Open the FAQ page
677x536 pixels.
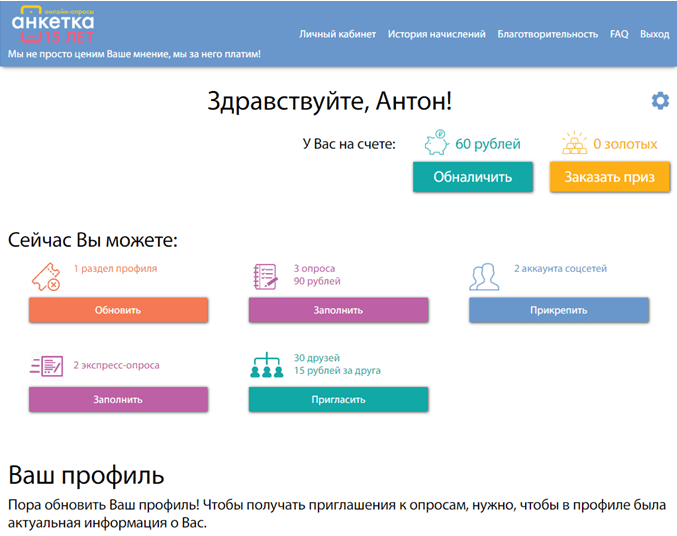619,34
